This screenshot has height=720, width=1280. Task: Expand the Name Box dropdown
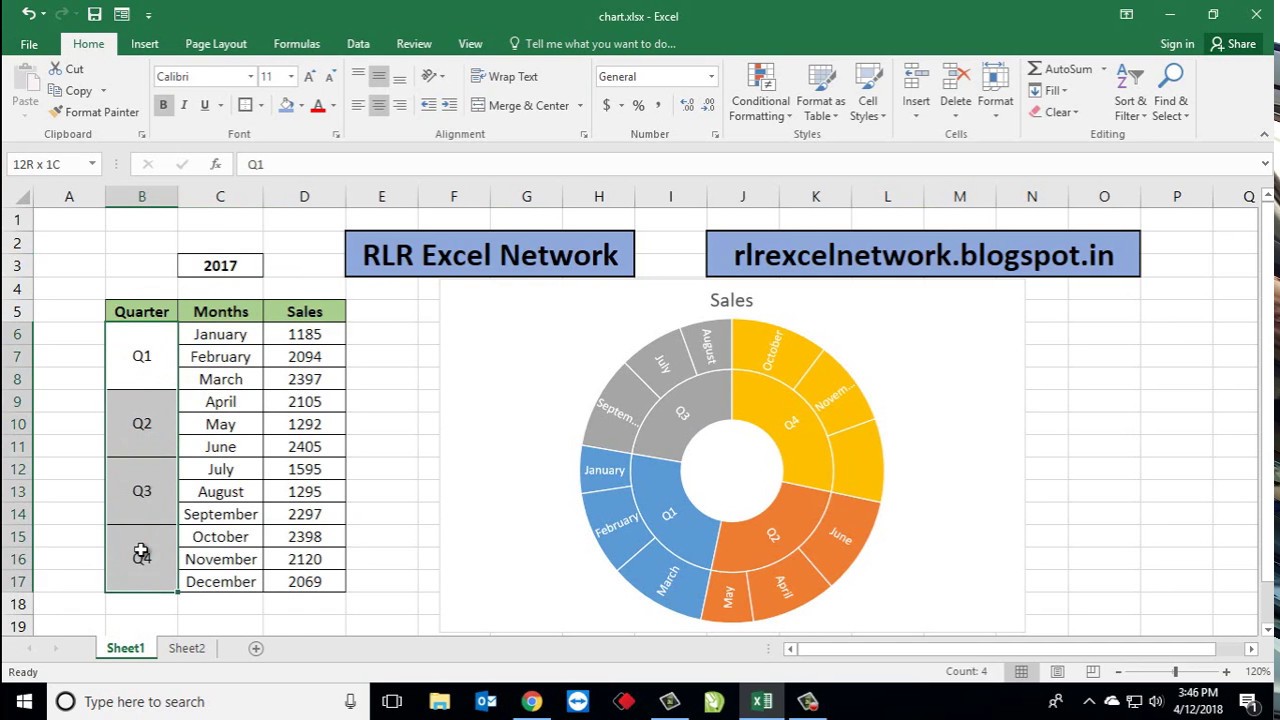click(x=92, y=164)
